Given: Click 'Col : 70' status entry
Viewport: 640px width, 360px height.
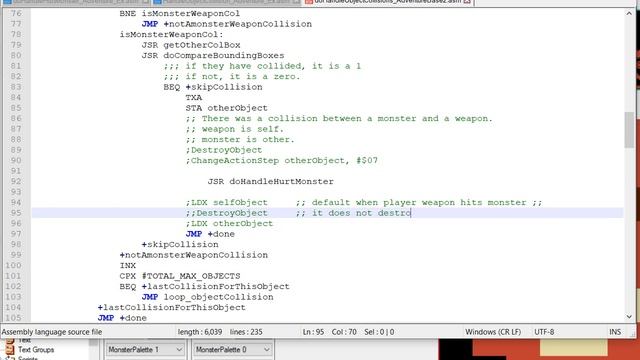Looking at the screenshot, I should (344, 332).
